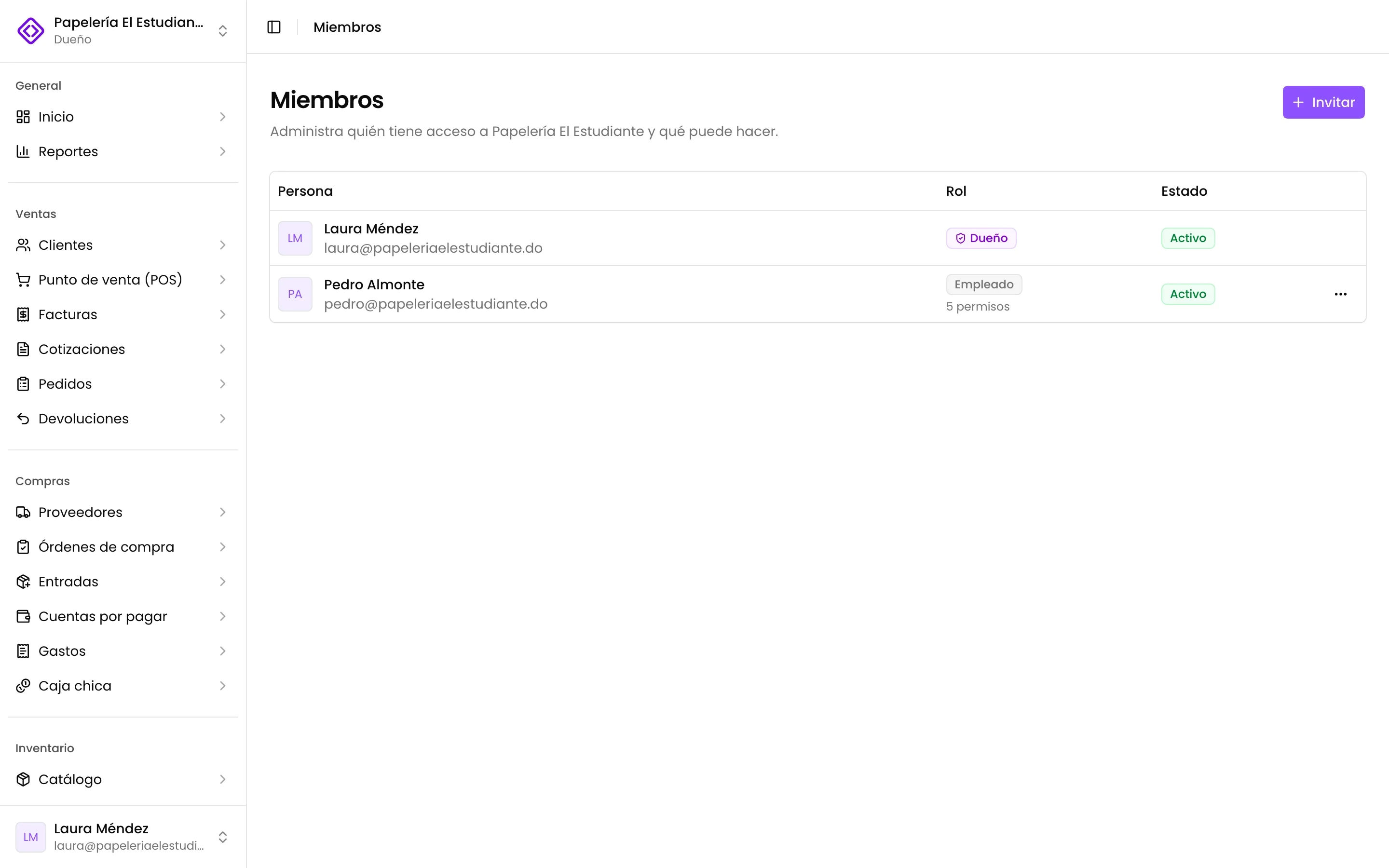Click the Gastos receipt icon
This screenshot has width=1389, height=868.
click(23, 651)
